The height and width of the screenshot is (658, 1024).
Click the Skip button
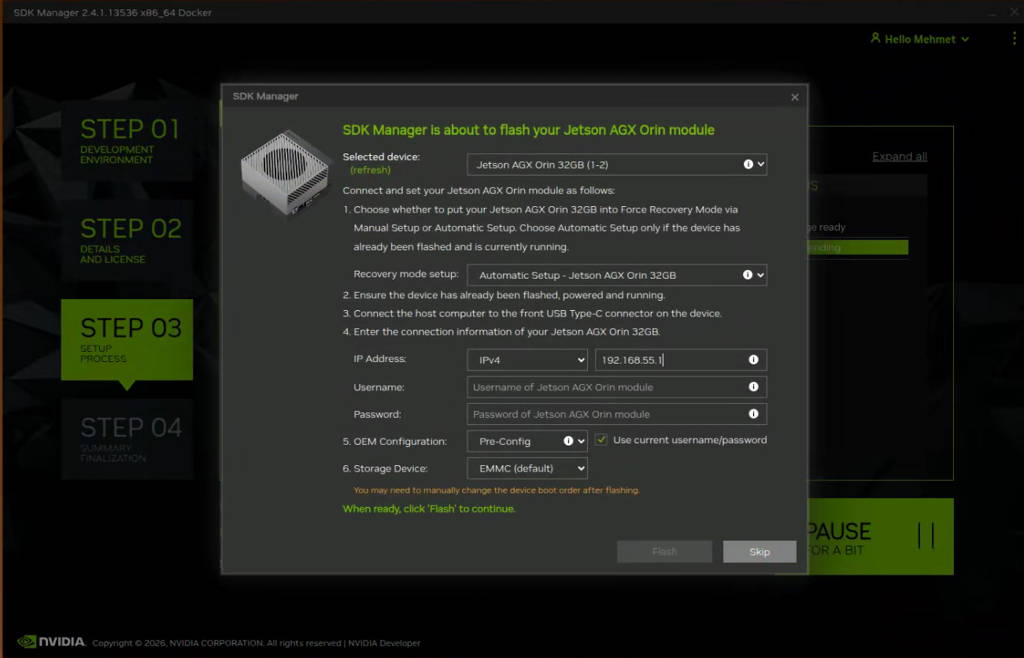(760, 552)
